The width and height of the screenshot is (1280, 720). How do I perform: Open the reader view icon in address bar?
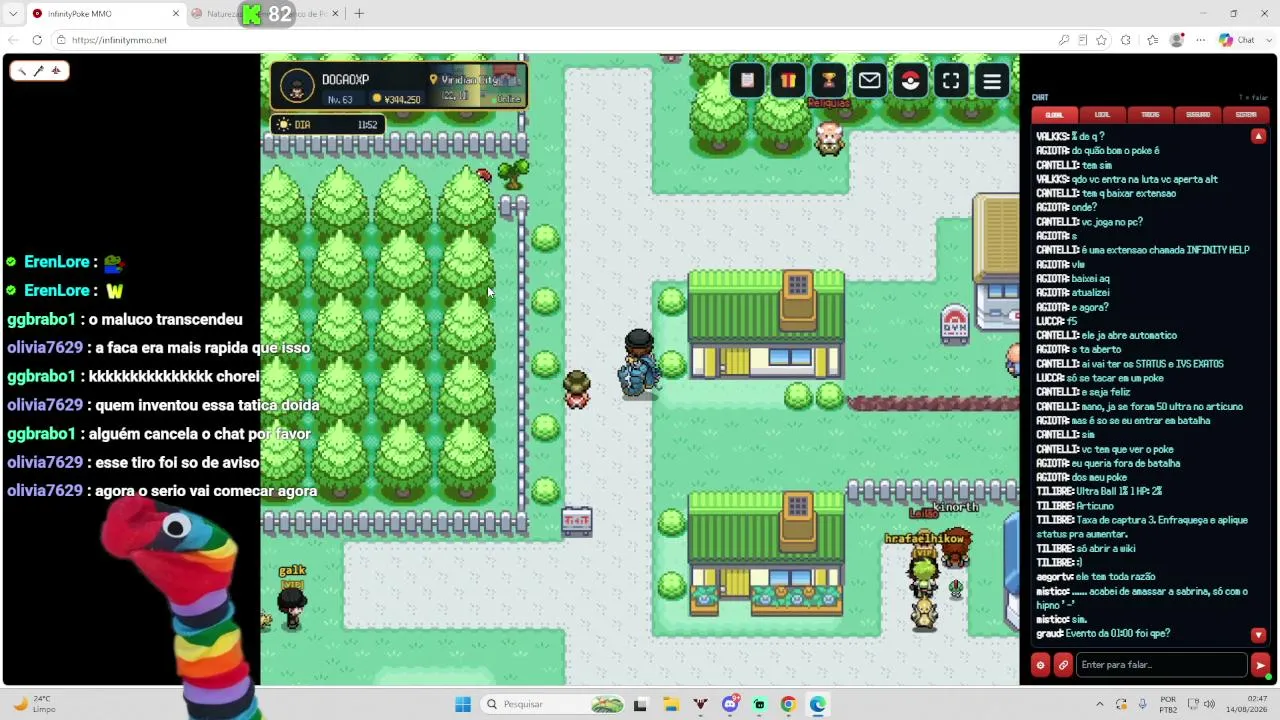click(1082, 40)
